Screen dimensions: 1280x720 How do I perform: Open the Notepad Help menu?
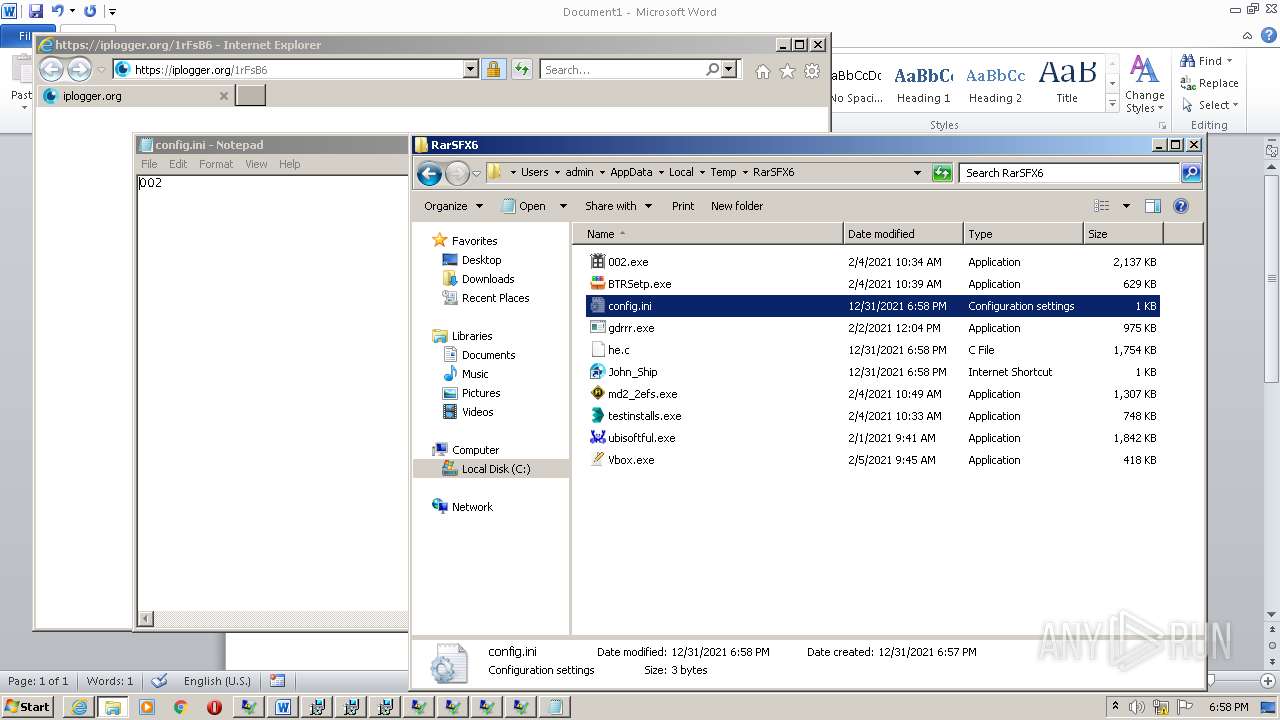(x=289, y=164)
